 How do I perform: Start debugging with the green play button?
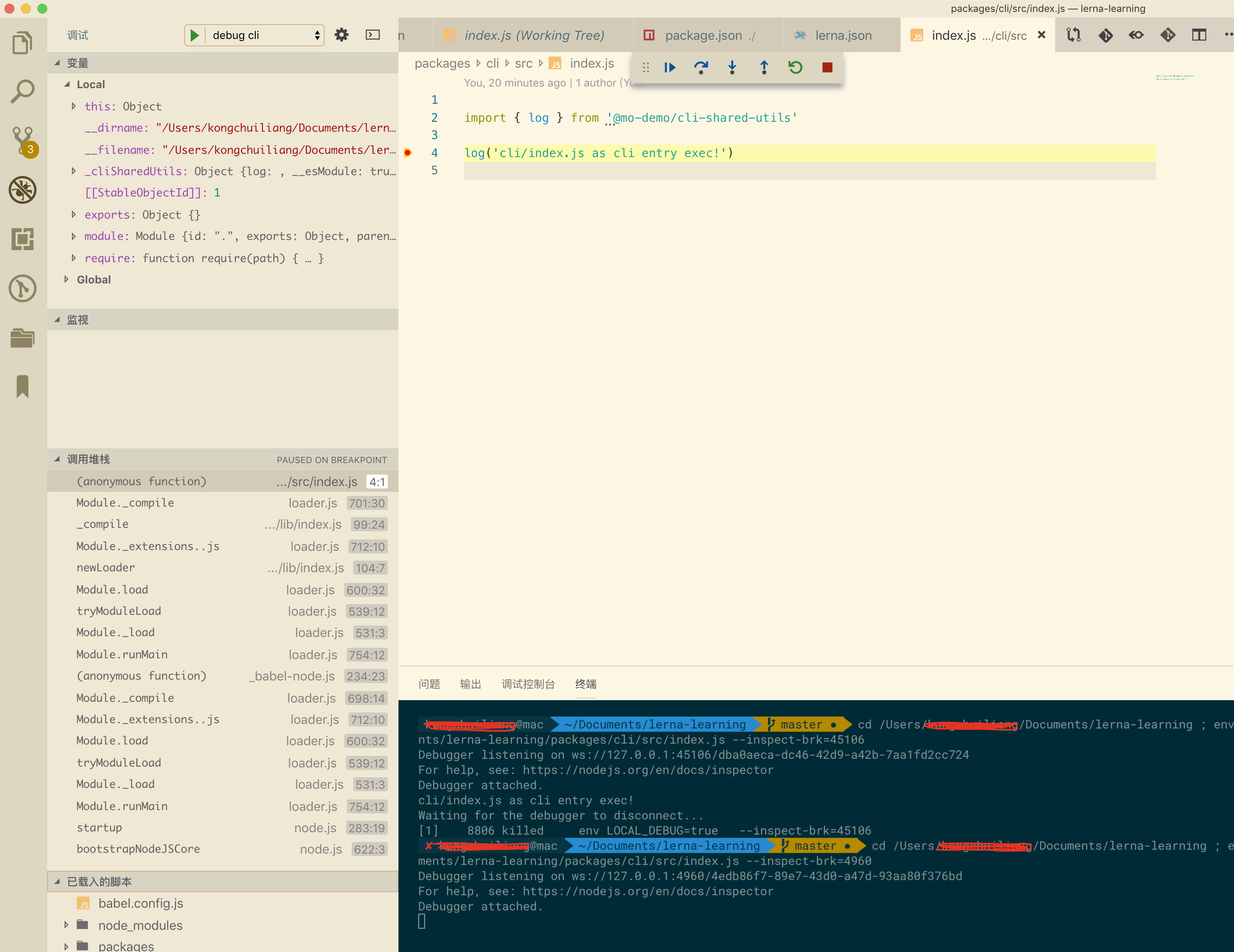click(195, 35)
